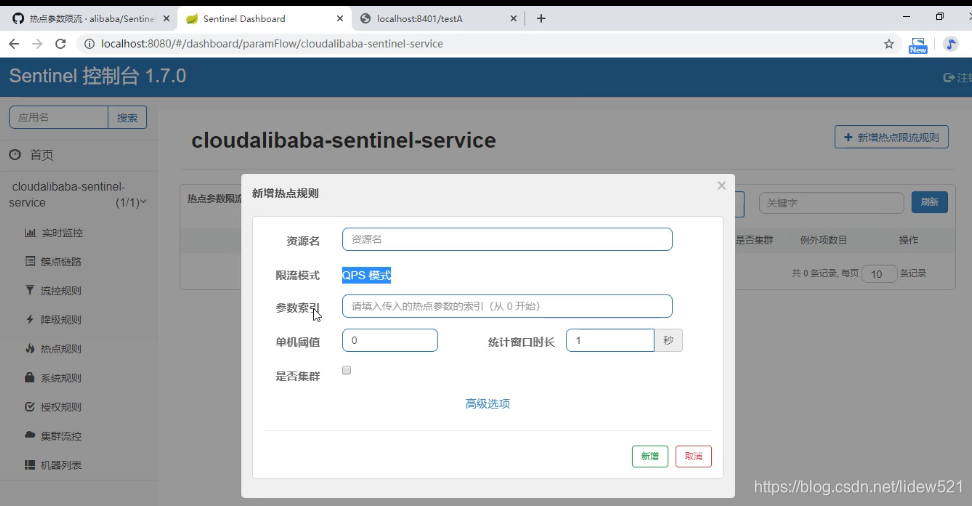This screenshot has width=972, height=506.
Task: Click the 参数索引 input field
Action: [x=507, y=306]
